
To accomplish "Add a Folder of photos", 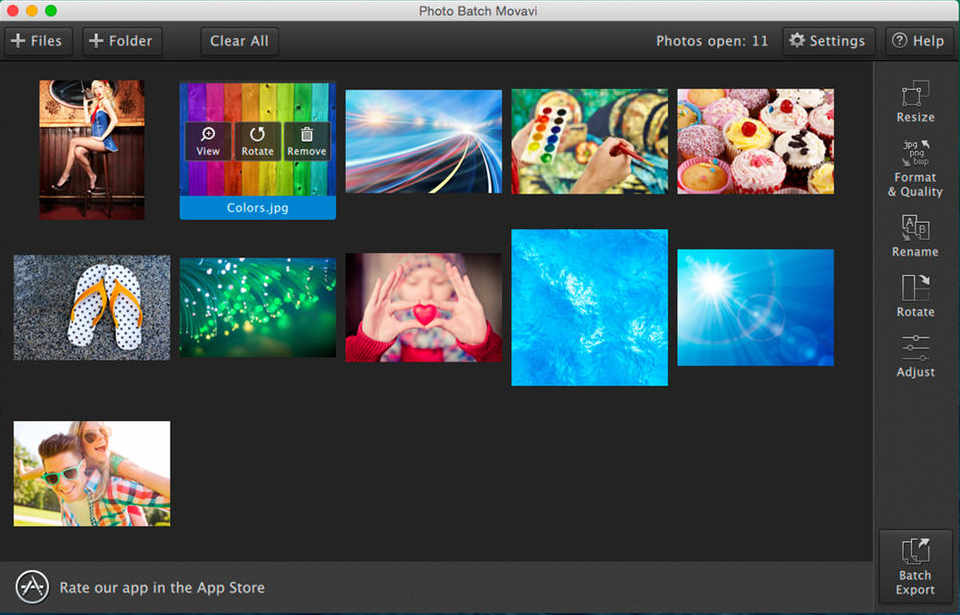I will coord(121,41).
